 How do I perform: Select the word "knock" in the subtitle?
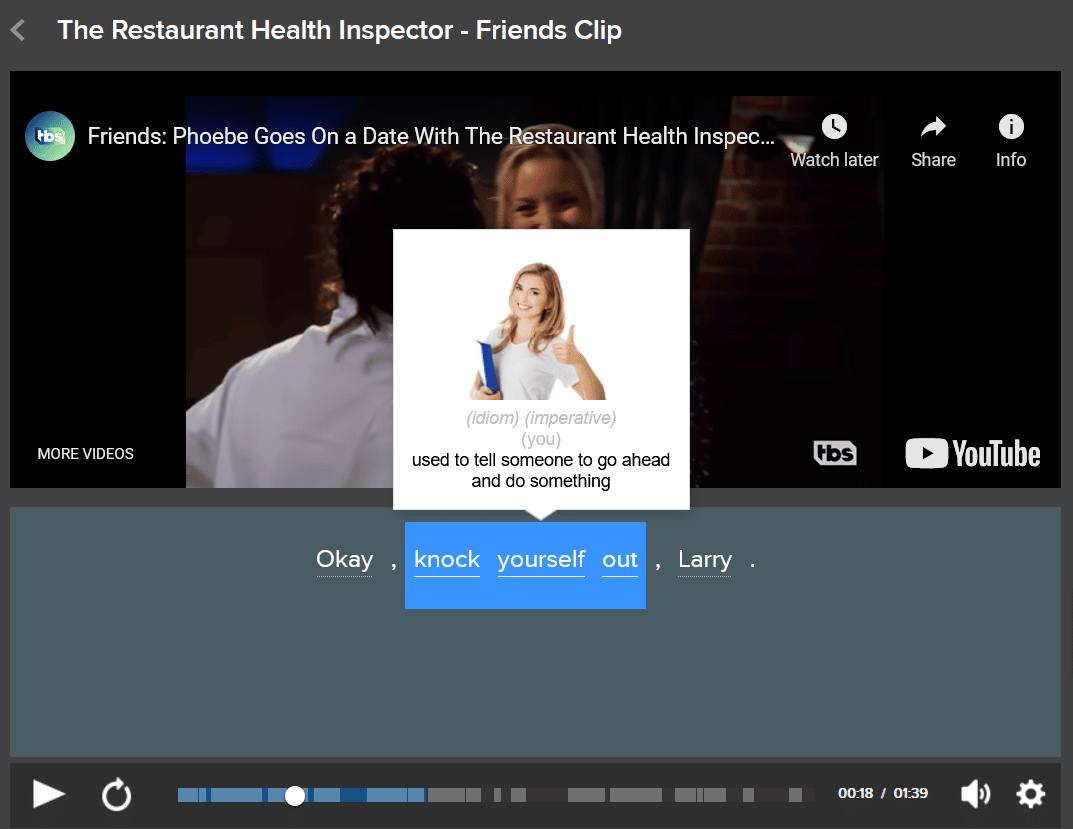click(447, 560)
